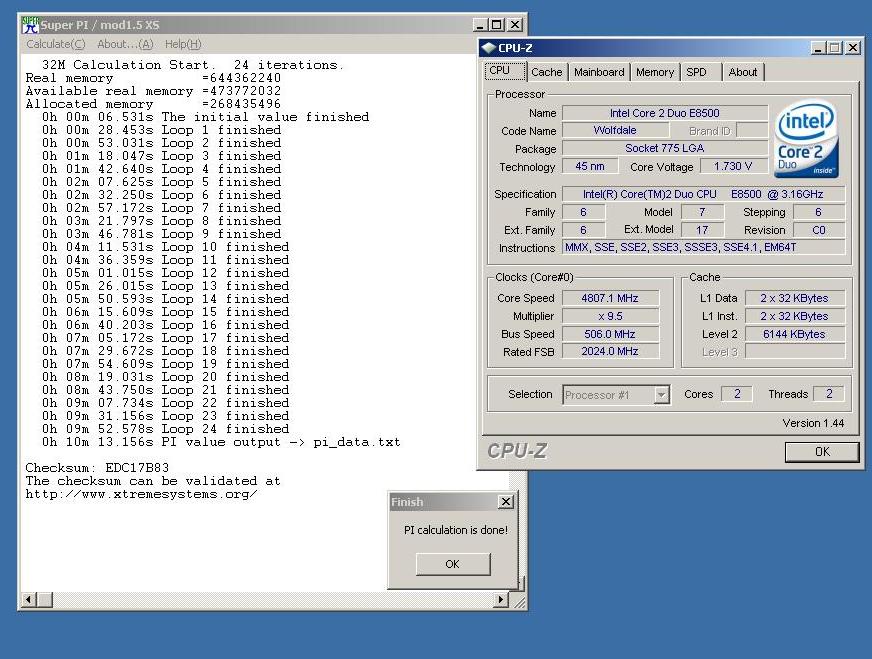The image size is (872, 659).
Task: Click the 'Allocated memory' line in Super PI
Action: point(153,104)
